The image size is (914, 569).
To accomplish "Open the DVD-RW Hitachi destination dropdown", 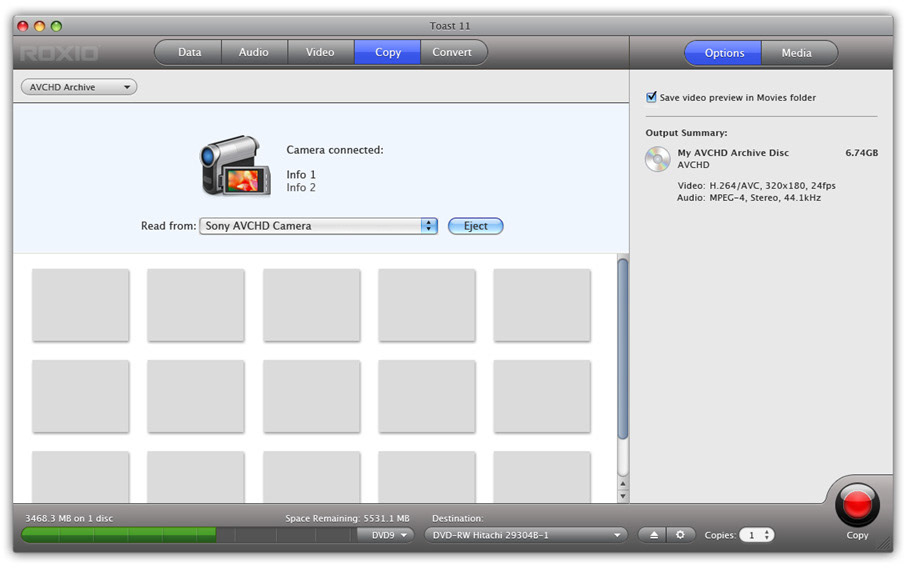I will tap(525, 535).
